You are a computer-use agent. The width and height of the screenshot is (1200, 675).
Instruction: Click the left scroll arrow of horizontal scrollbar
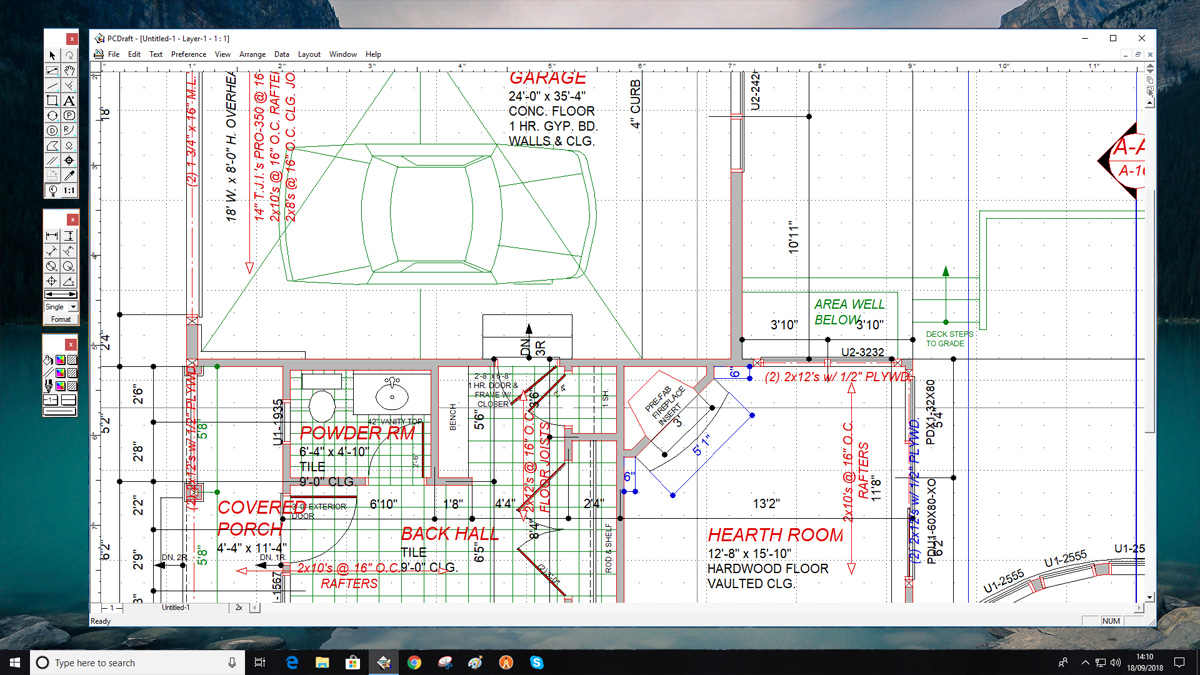click(x=255, y=607)
